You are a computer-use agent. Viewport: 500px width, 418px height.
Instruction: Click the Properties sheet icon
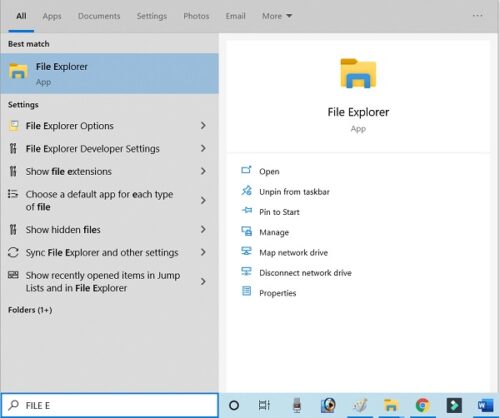247,291
